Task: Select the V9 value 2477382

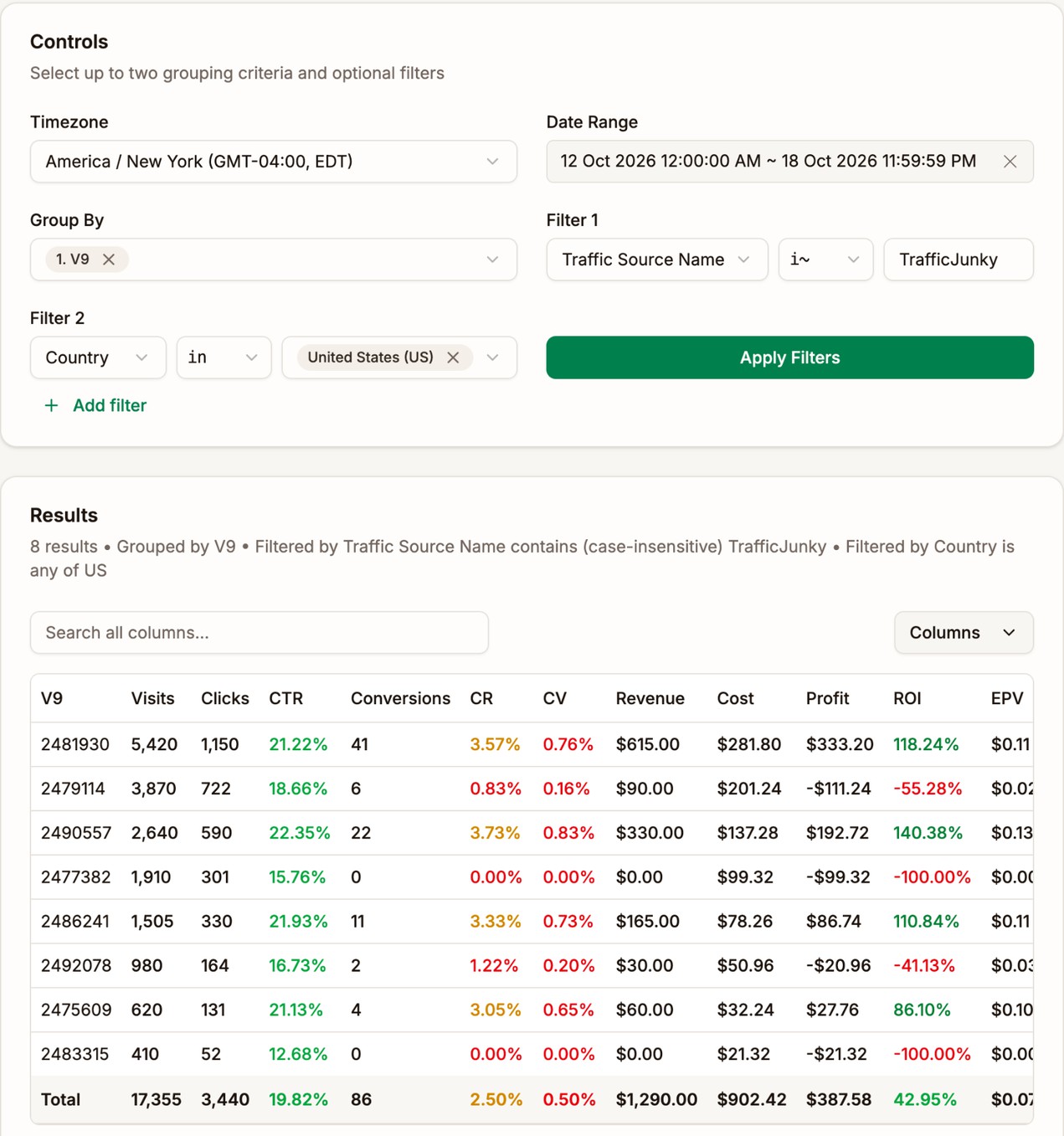Action: tap(75, 877)
